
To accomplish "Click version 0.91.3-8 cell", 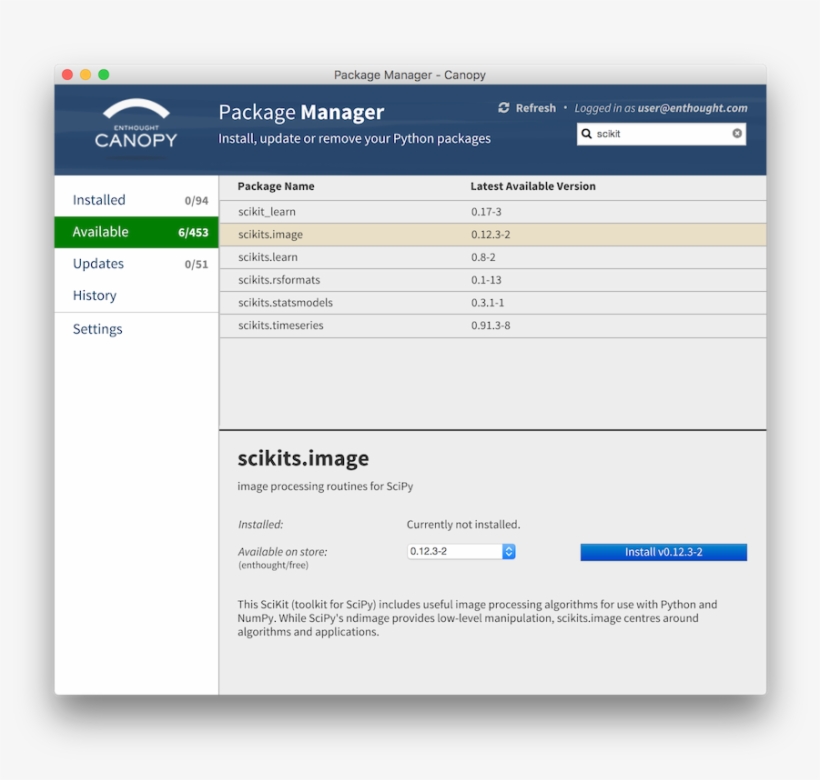I will [491, 325].
